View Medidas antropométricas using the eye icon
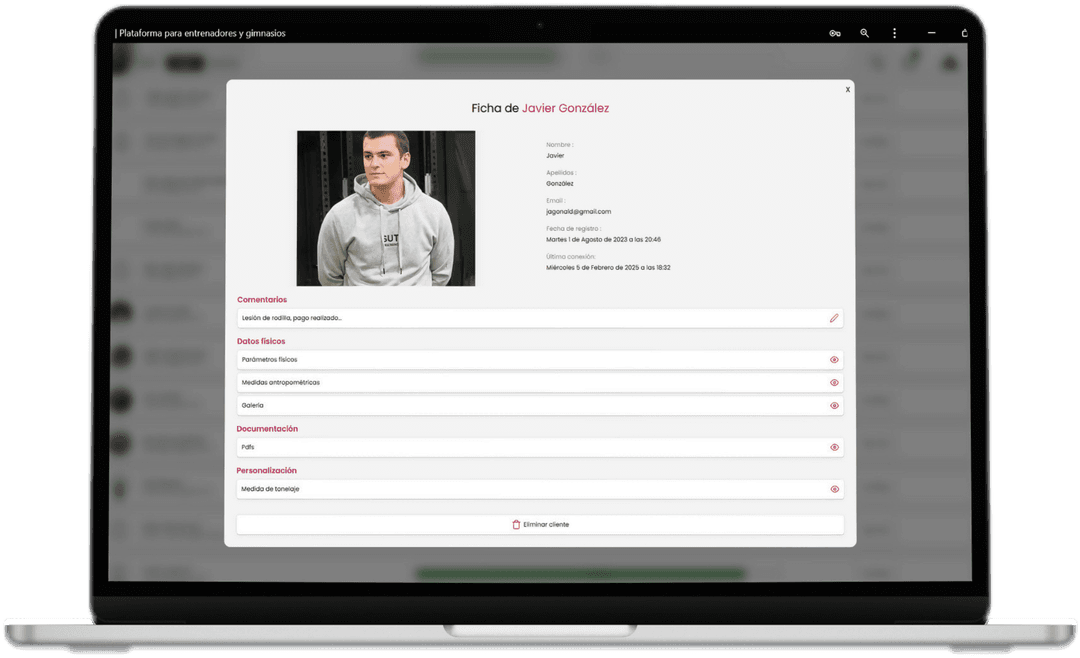Screen dimensions: 1080x658 834,382
